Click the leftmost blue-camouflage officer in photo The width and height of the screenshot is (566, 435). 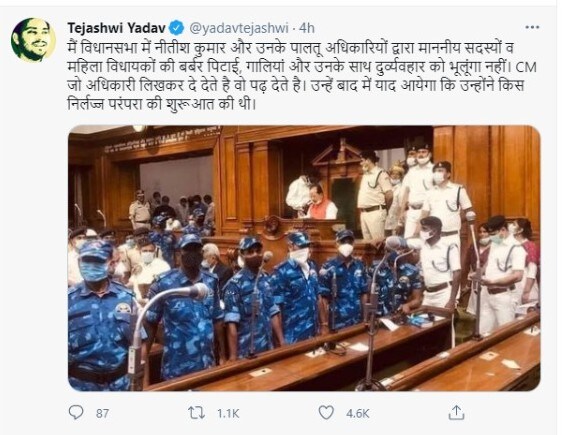click(x=100, y=316)
